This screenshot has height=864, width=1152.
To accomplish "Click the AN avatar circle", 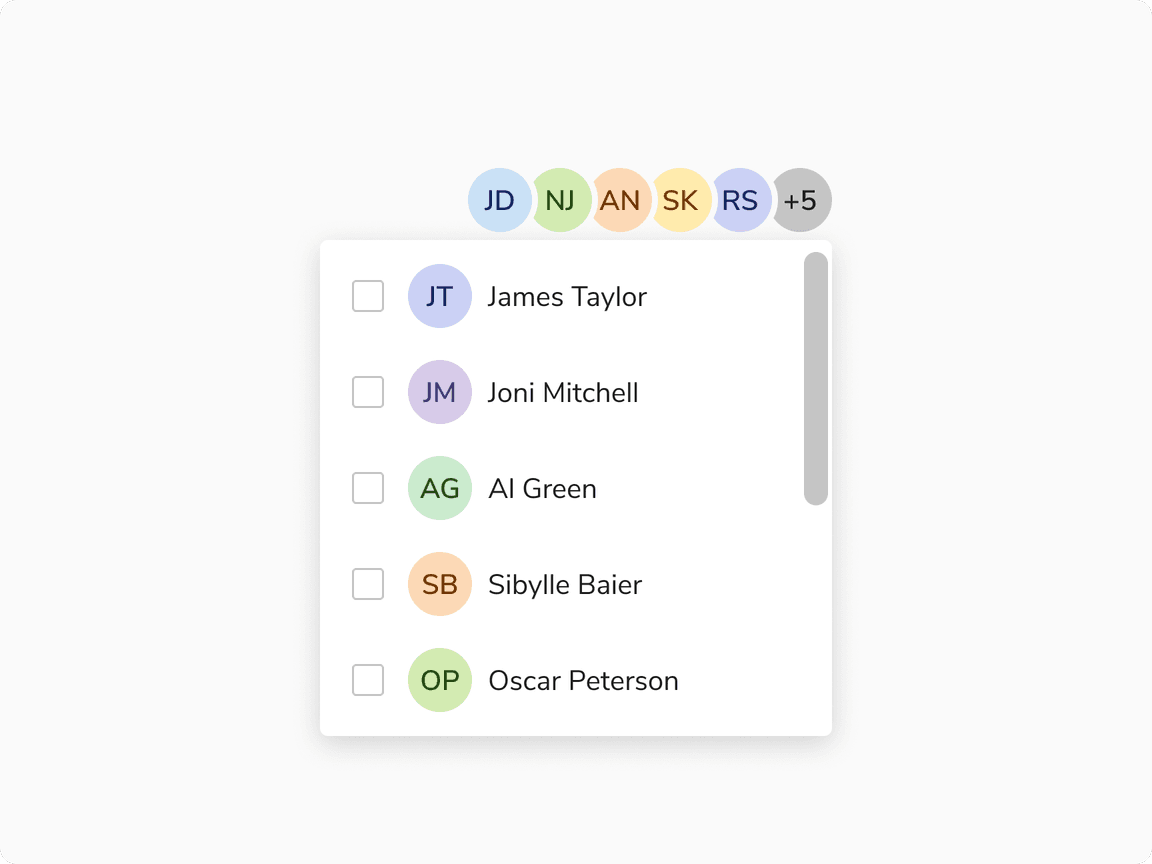I will tap(621, 200).
